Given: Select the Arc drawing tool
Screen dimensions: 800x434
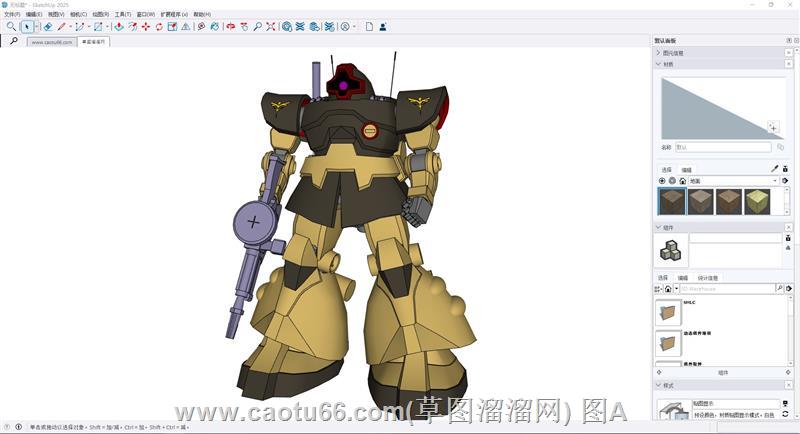Looking at the screenshot, I should coord(80,27).
